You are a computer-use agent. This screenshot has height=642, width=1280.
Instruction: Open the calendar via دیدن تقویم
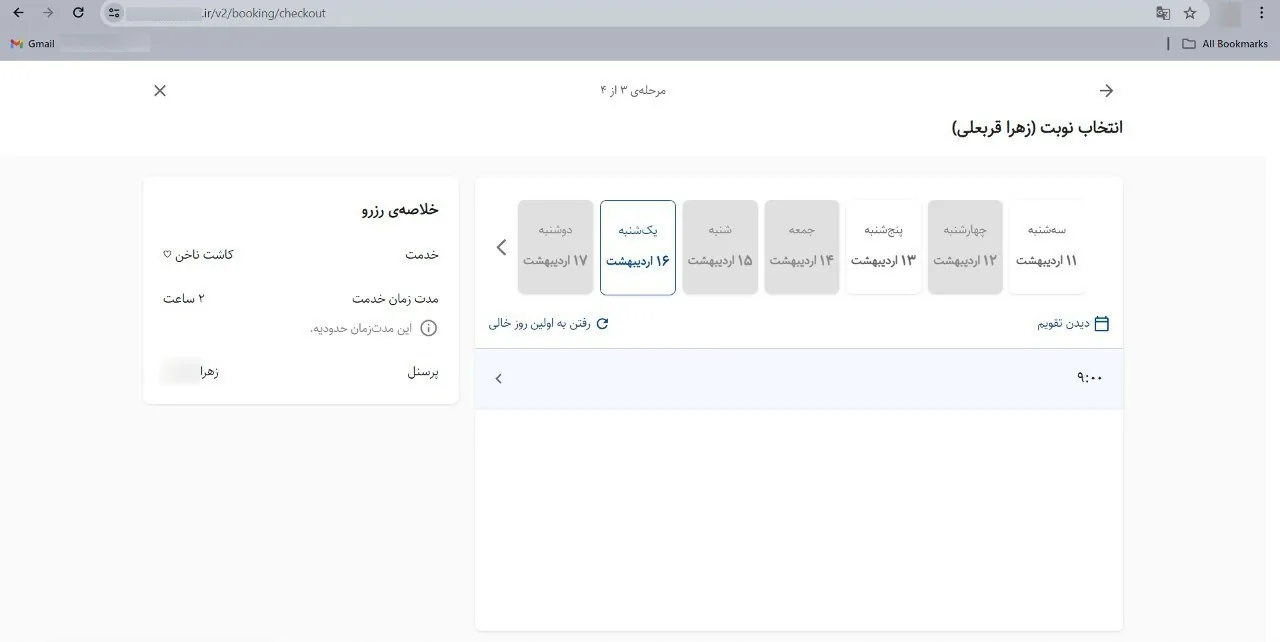tap(1063, 324)
